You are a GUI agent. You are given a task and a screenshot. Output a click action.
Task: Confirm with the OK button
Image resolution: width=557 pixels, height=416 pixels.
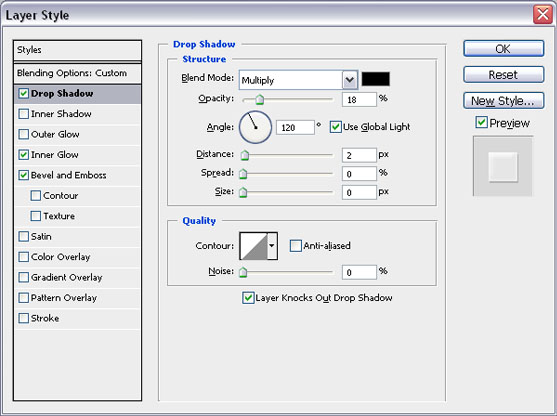coord(503,48)
